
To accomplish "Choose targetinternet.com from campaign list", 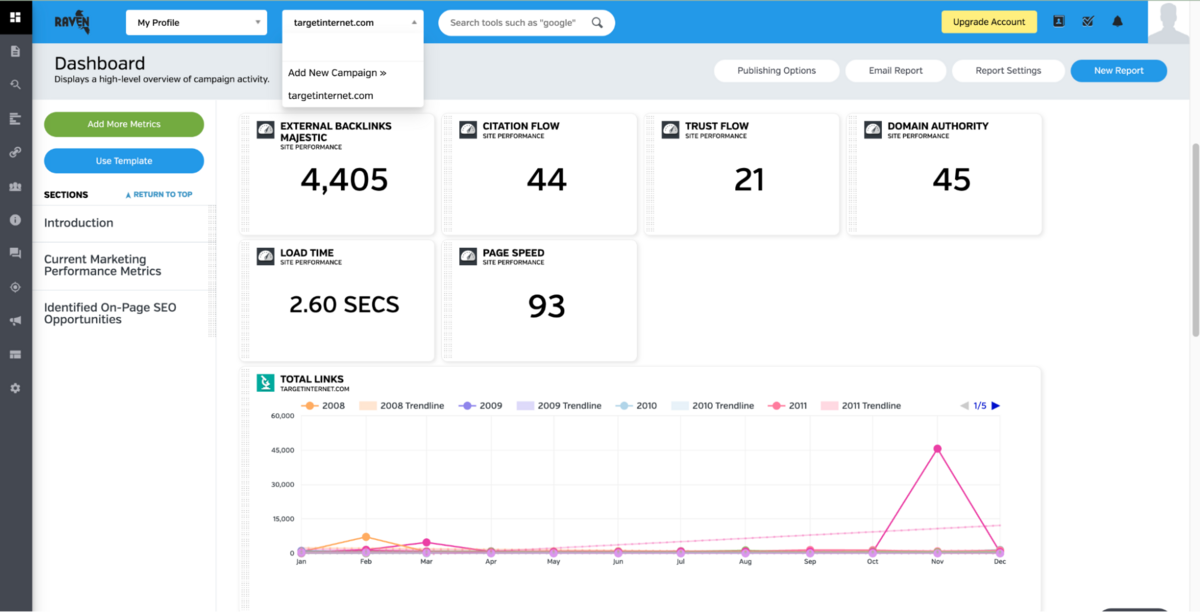I will 331,96.
